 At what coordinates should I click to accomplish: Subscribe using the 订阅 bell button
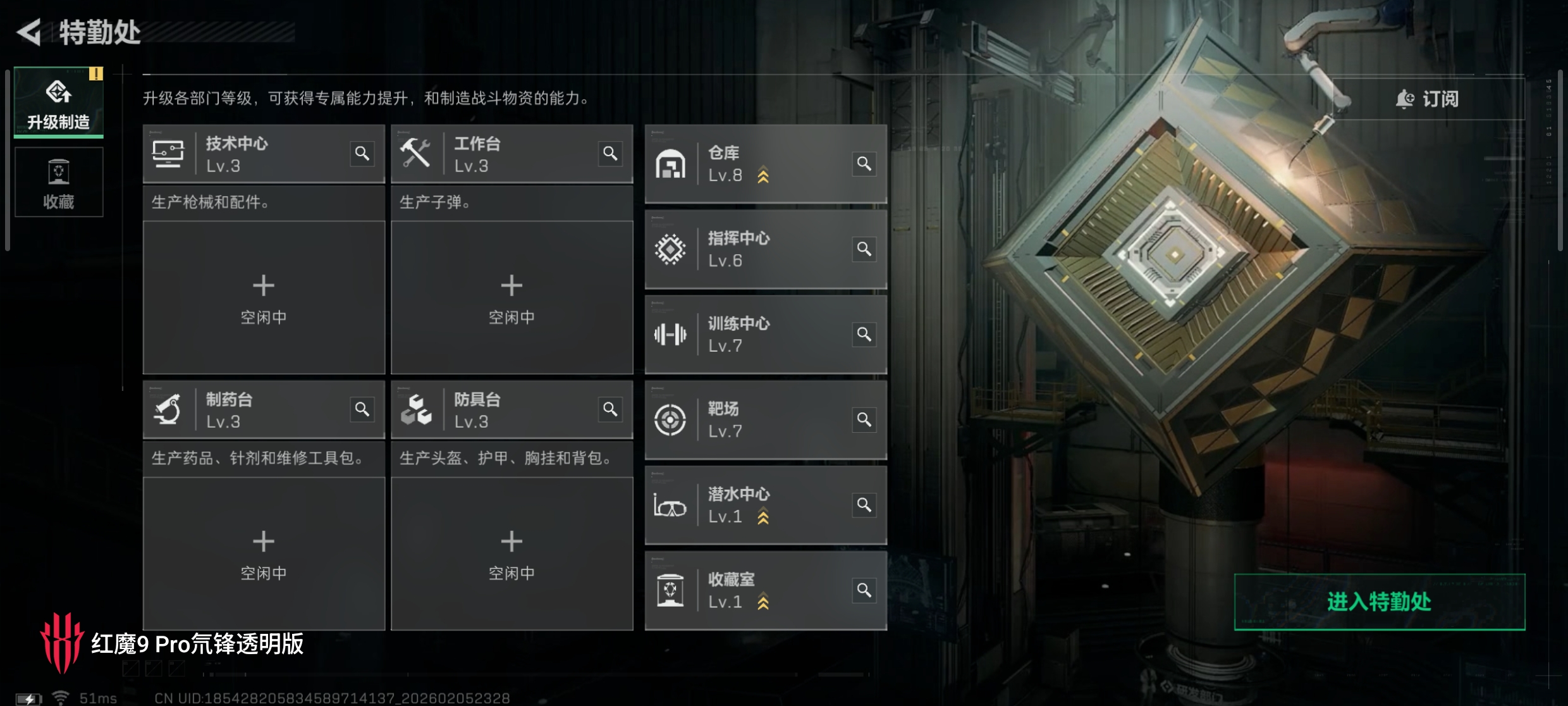[x=1427, y=99]
